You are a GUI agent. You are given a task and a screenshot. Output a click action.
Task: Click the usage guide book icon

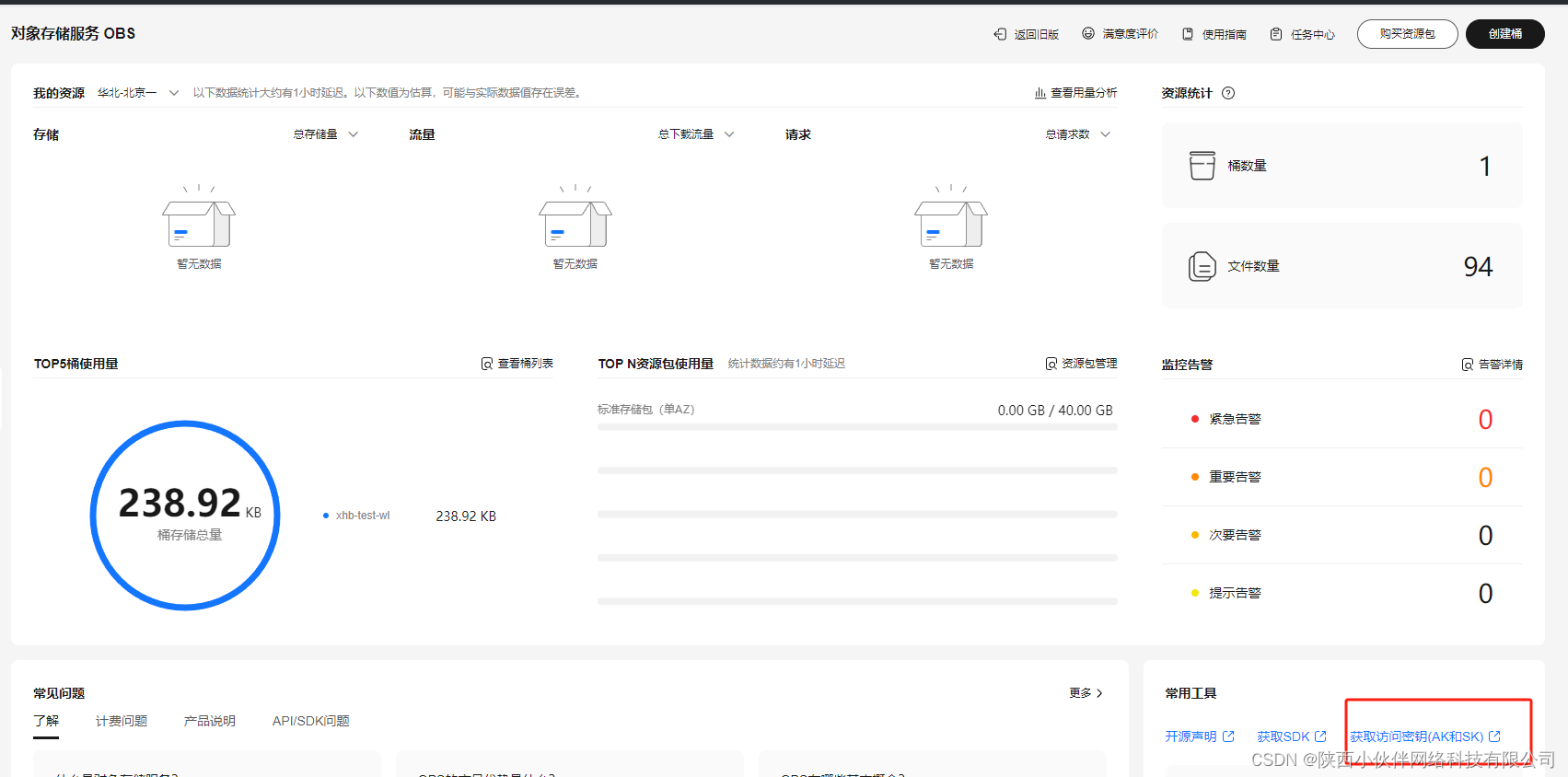pos(1188,34)
